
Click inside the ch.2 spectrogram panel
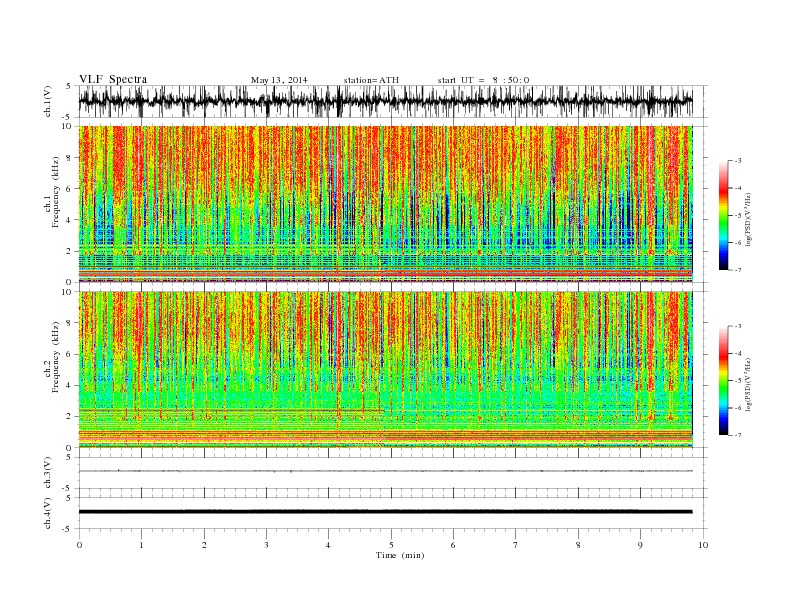[x=385, y=370]
